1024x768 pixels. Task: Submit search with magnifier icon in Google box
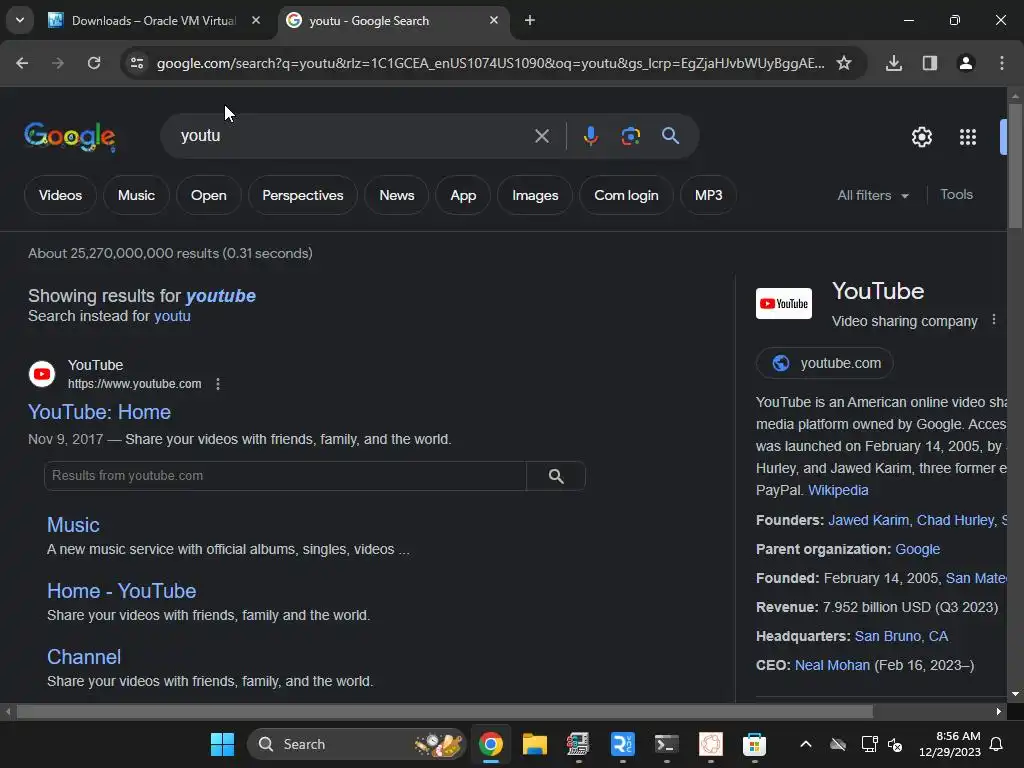(x=670, y=136)
